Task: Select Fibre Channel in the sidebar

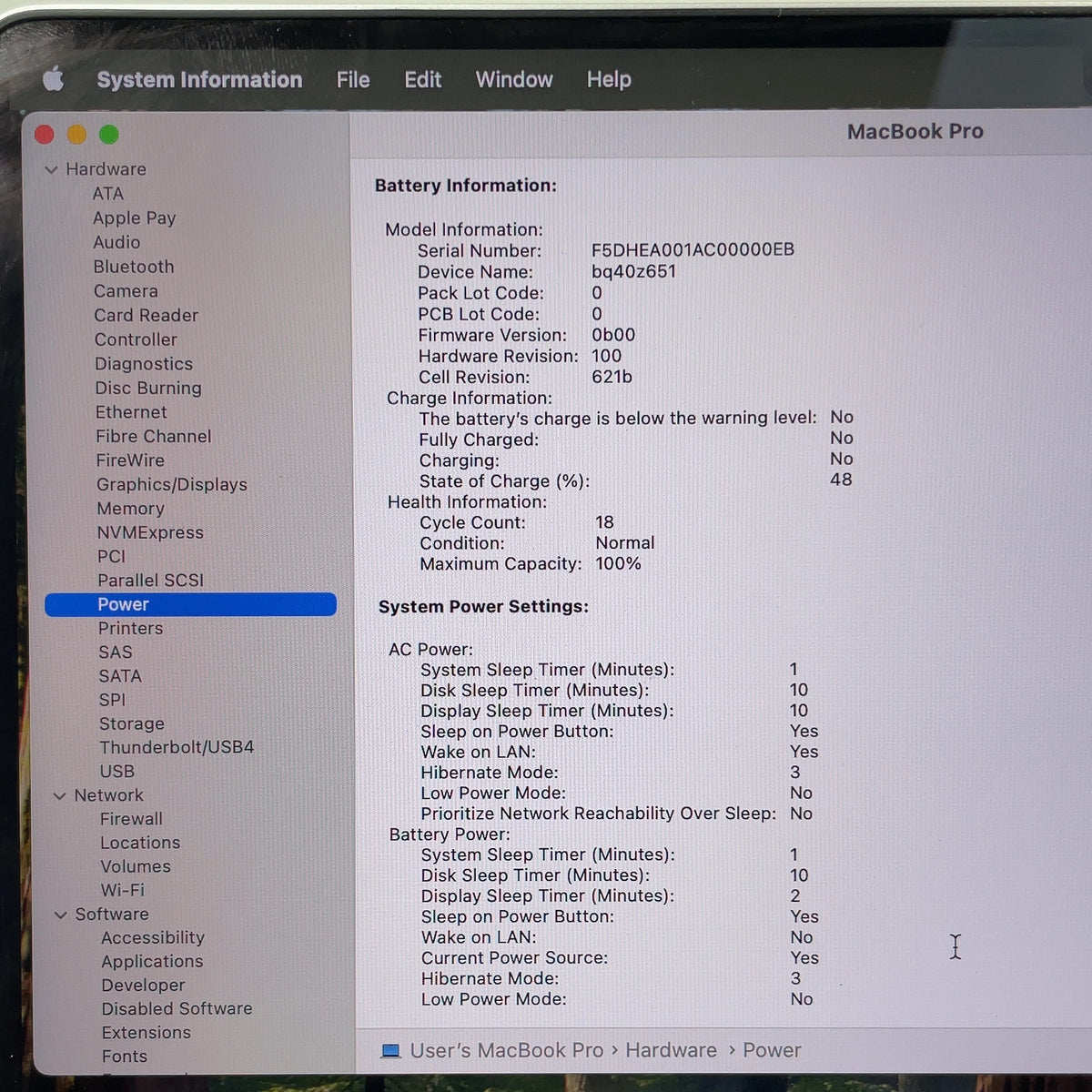Action: tap(154, 437)
